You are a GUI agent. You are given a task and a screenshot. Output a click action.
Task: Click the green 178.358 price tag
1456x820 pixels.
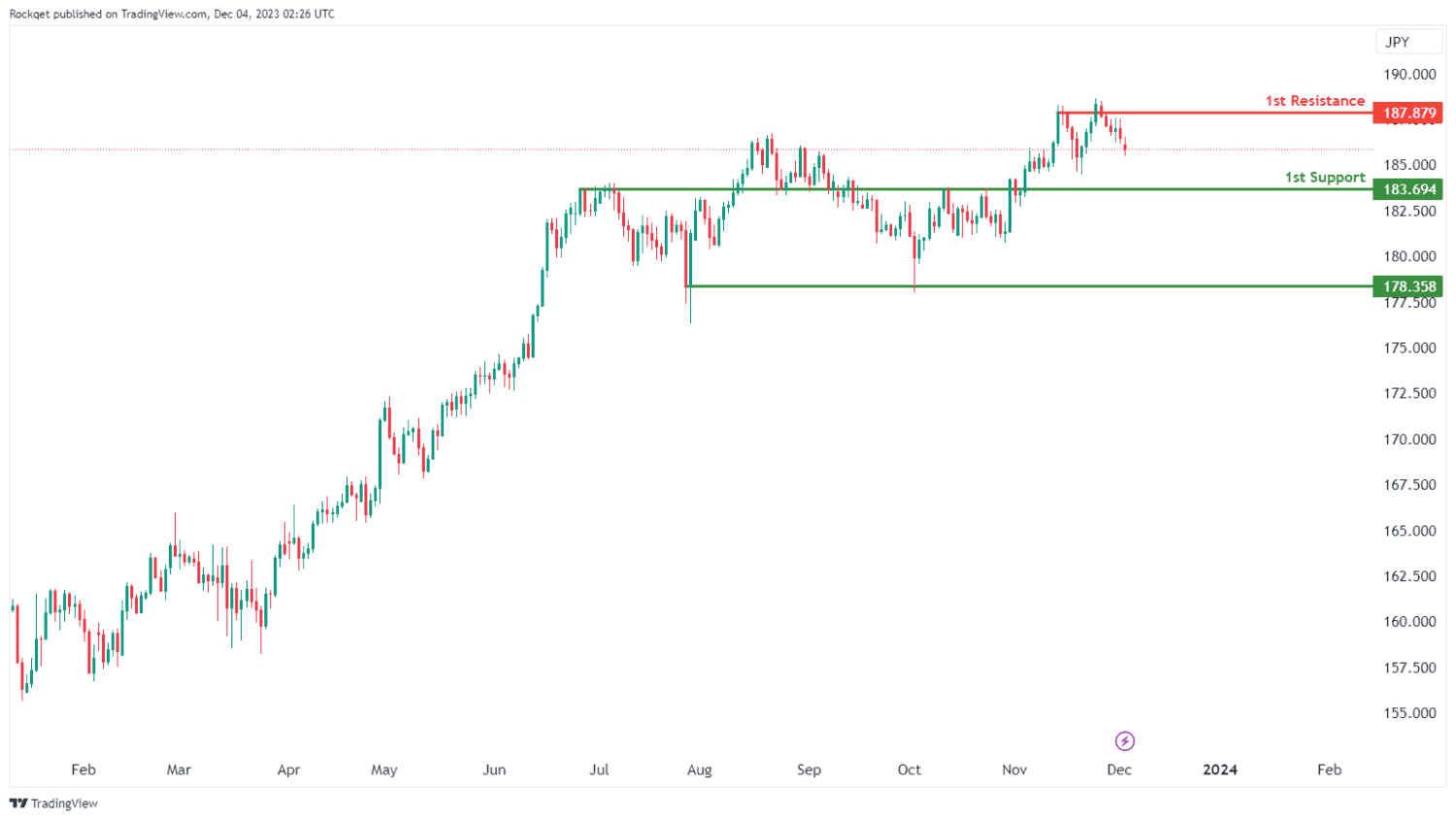[x=1407, y=286]
